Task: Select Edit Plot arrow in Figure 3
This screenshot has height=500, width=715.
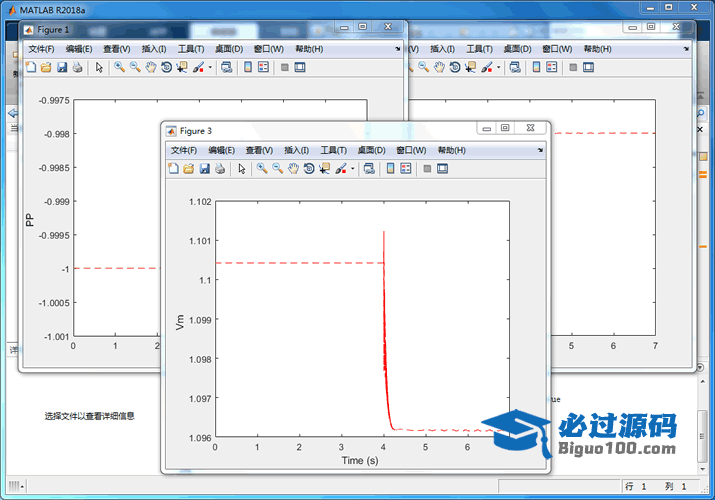Action: click(242, 169)
